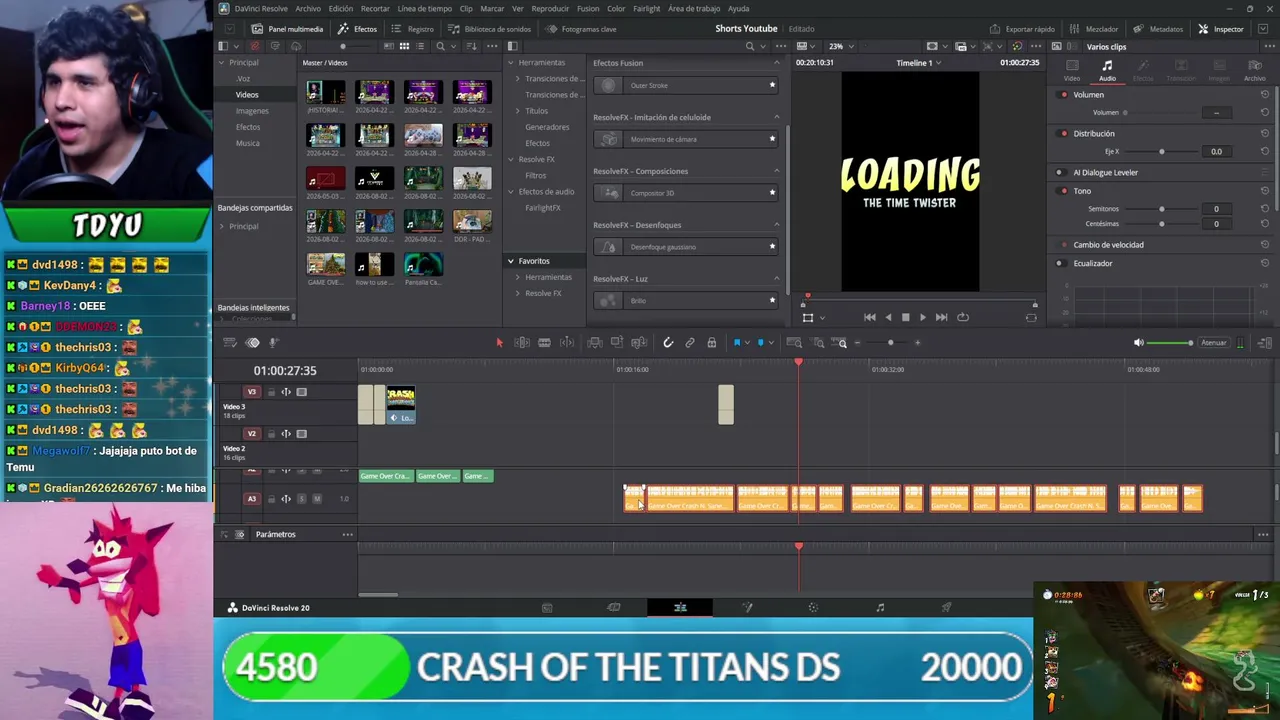Collapse the Efectos de audio node
Image resolution: width=1280 pixels, height=720 pixels.
(x=510, y=191)
